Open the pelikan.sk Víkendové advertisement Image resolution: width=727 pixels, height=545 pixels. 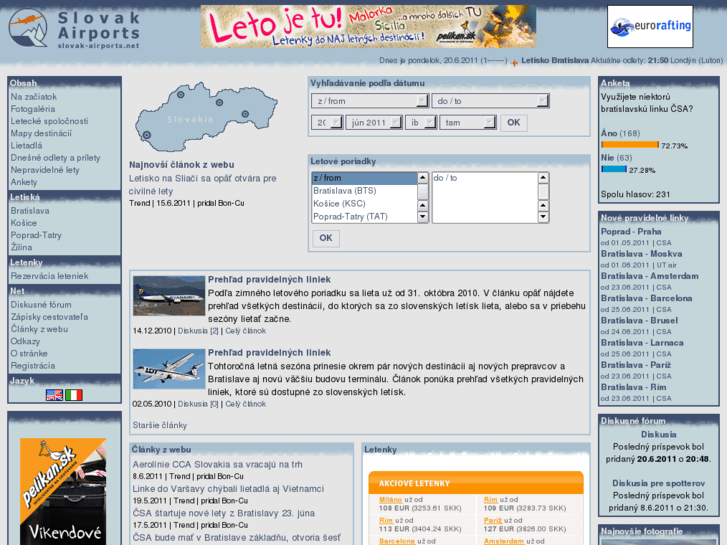tap(63, 491)
